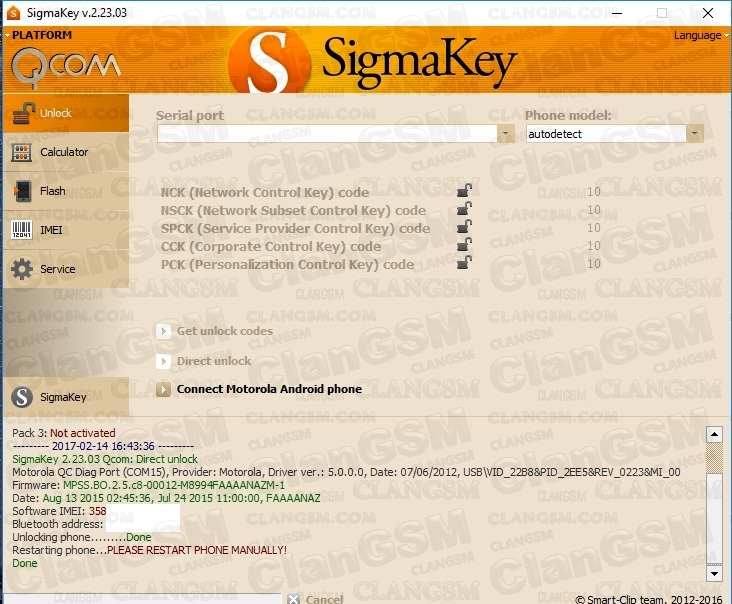Click 'CCK (Corporate Control Key) code' label

[271, 246]
